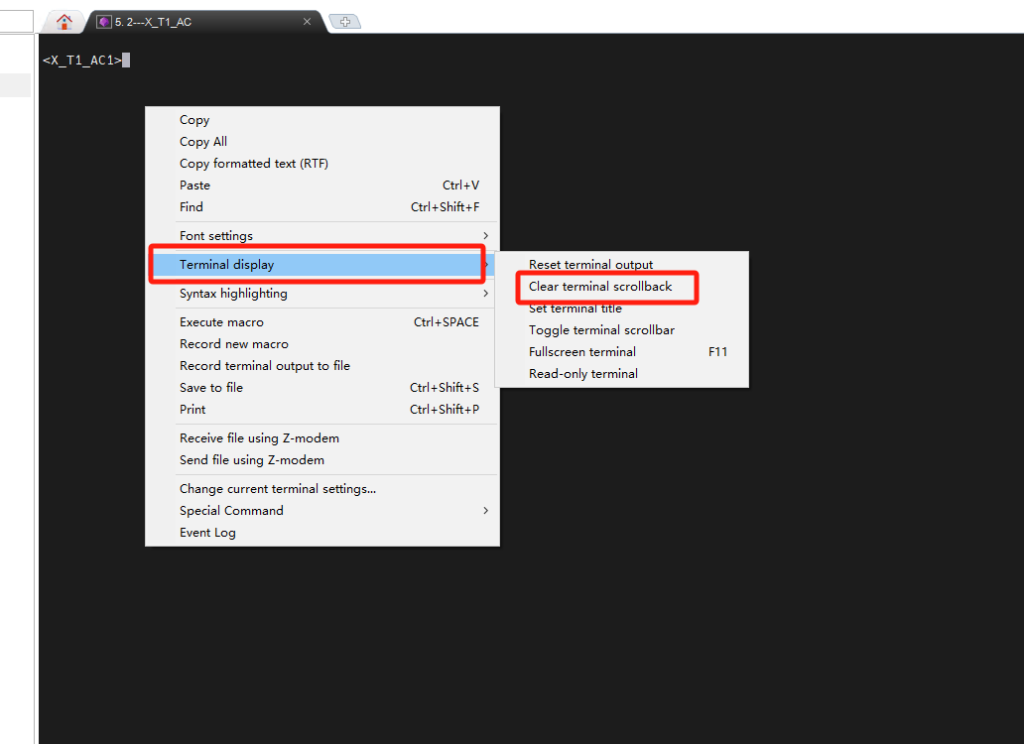Click Copy All in context menu
The width and height of the screenshot is (1024, 744).
click(203, 142)
